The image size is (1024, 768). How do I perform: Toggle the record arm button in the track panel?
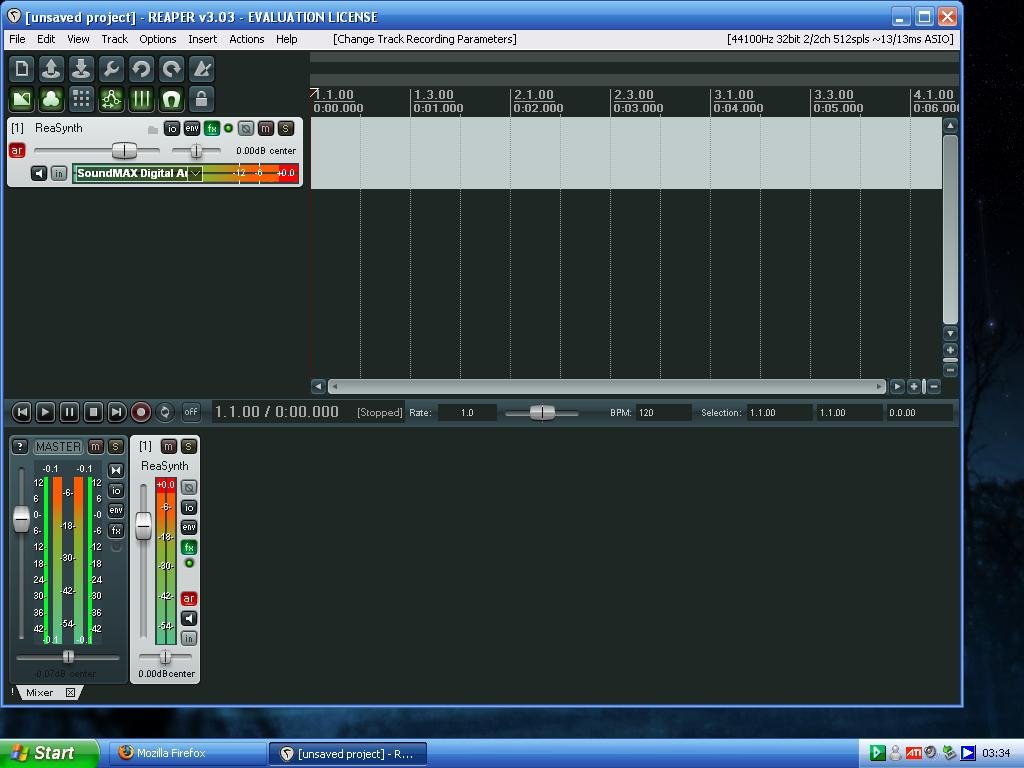(x=17, y=151)
